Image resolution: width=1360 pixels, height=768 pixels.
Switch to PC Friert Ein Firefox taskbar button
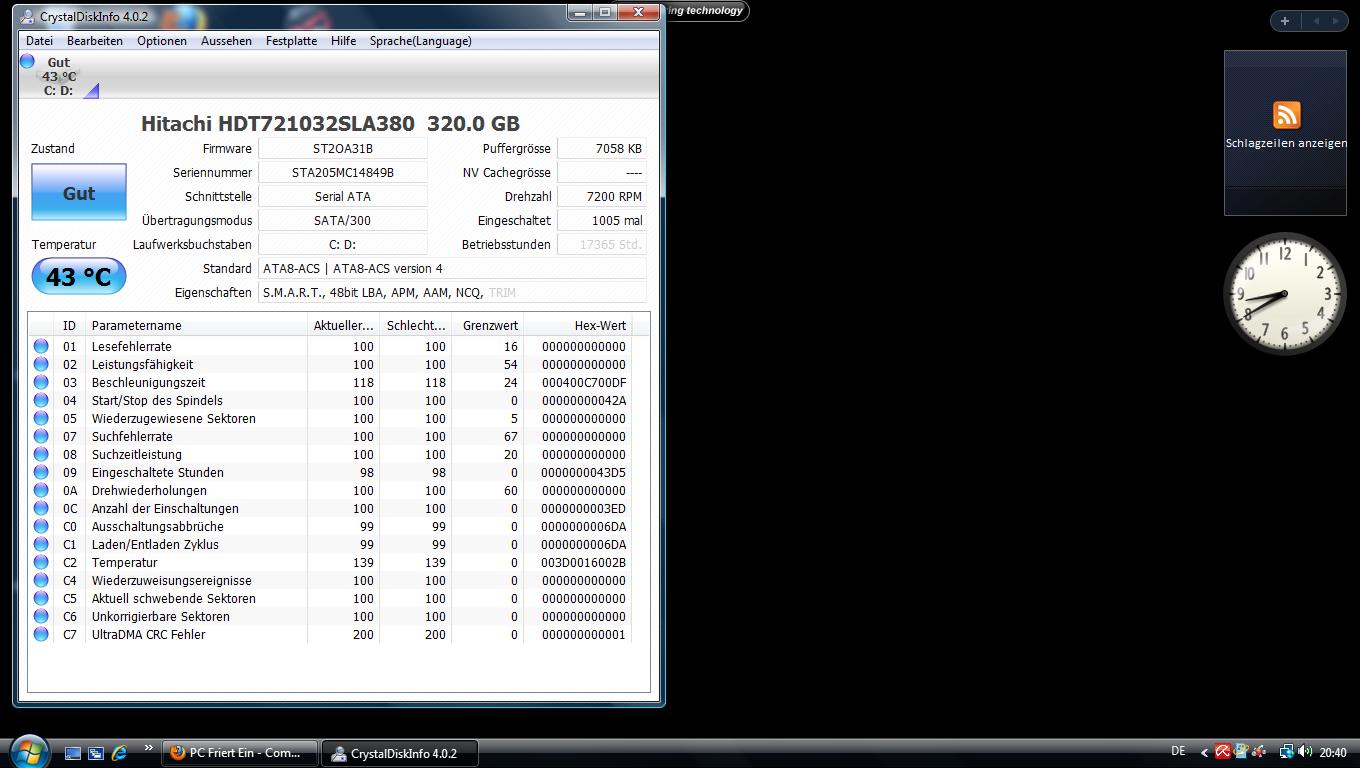(x=240, y=753)
